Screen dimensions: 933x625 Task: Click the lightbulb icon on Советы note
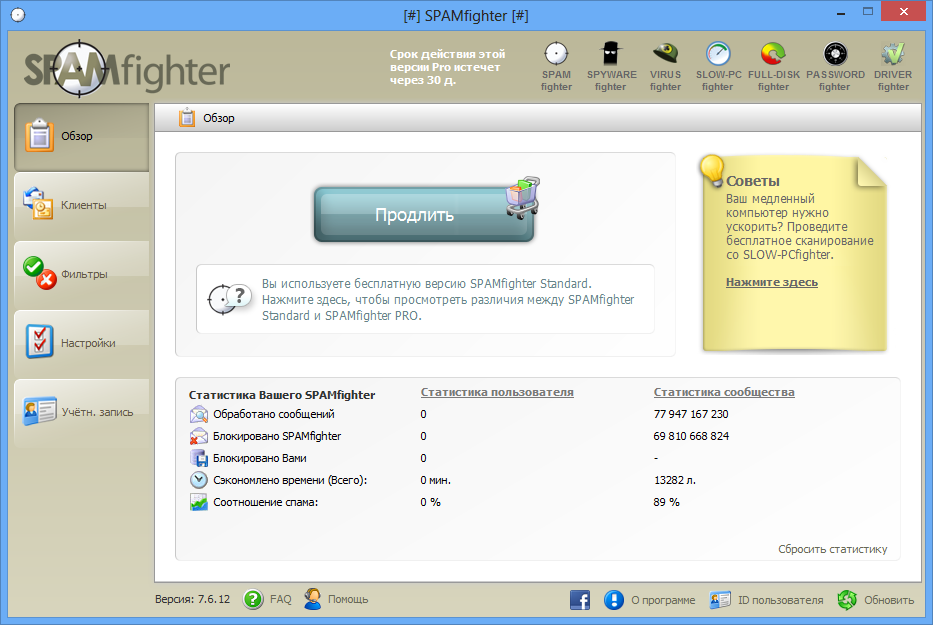[x=712, y=169]
